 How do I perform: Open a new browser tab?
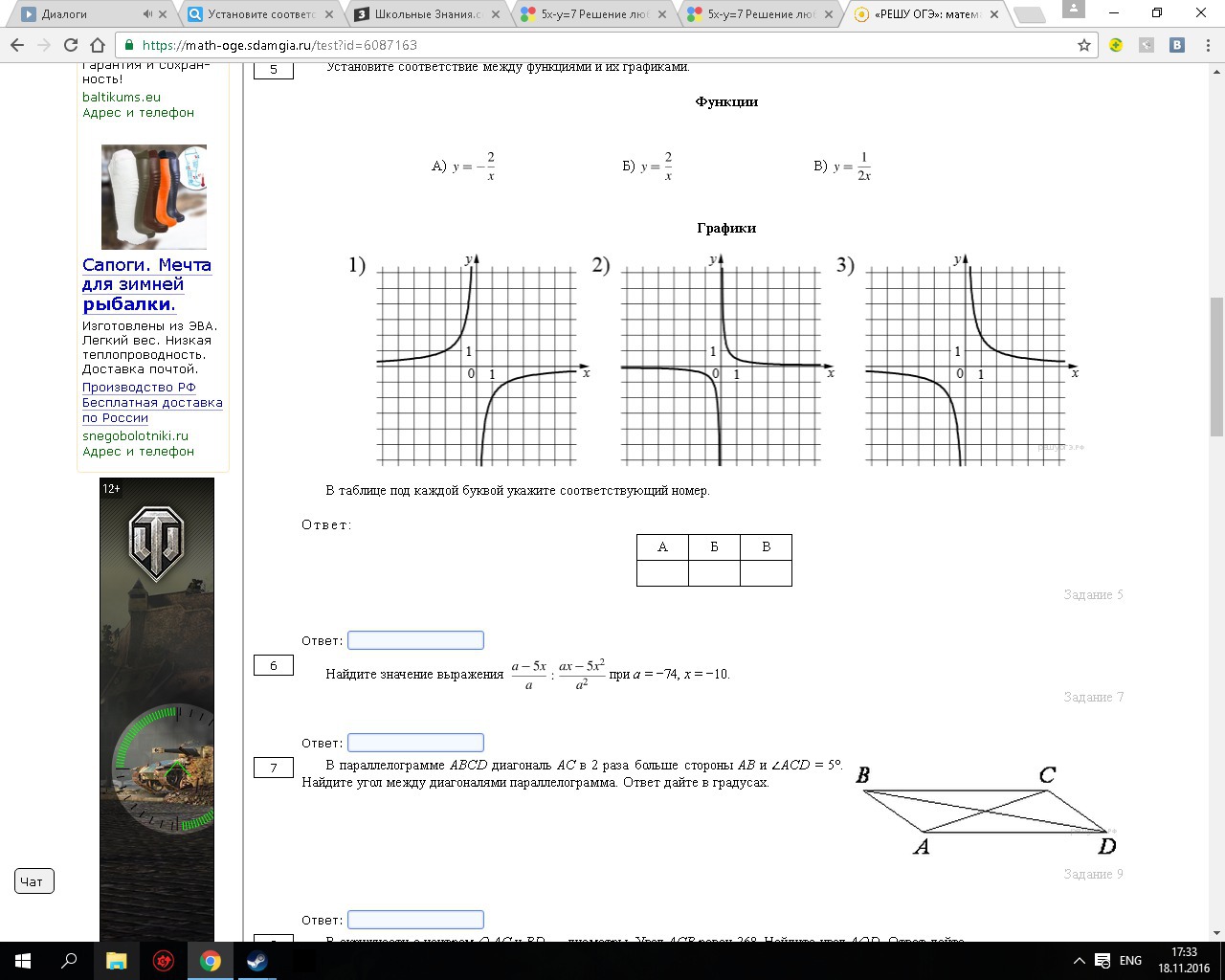(x=1029, y=14)
